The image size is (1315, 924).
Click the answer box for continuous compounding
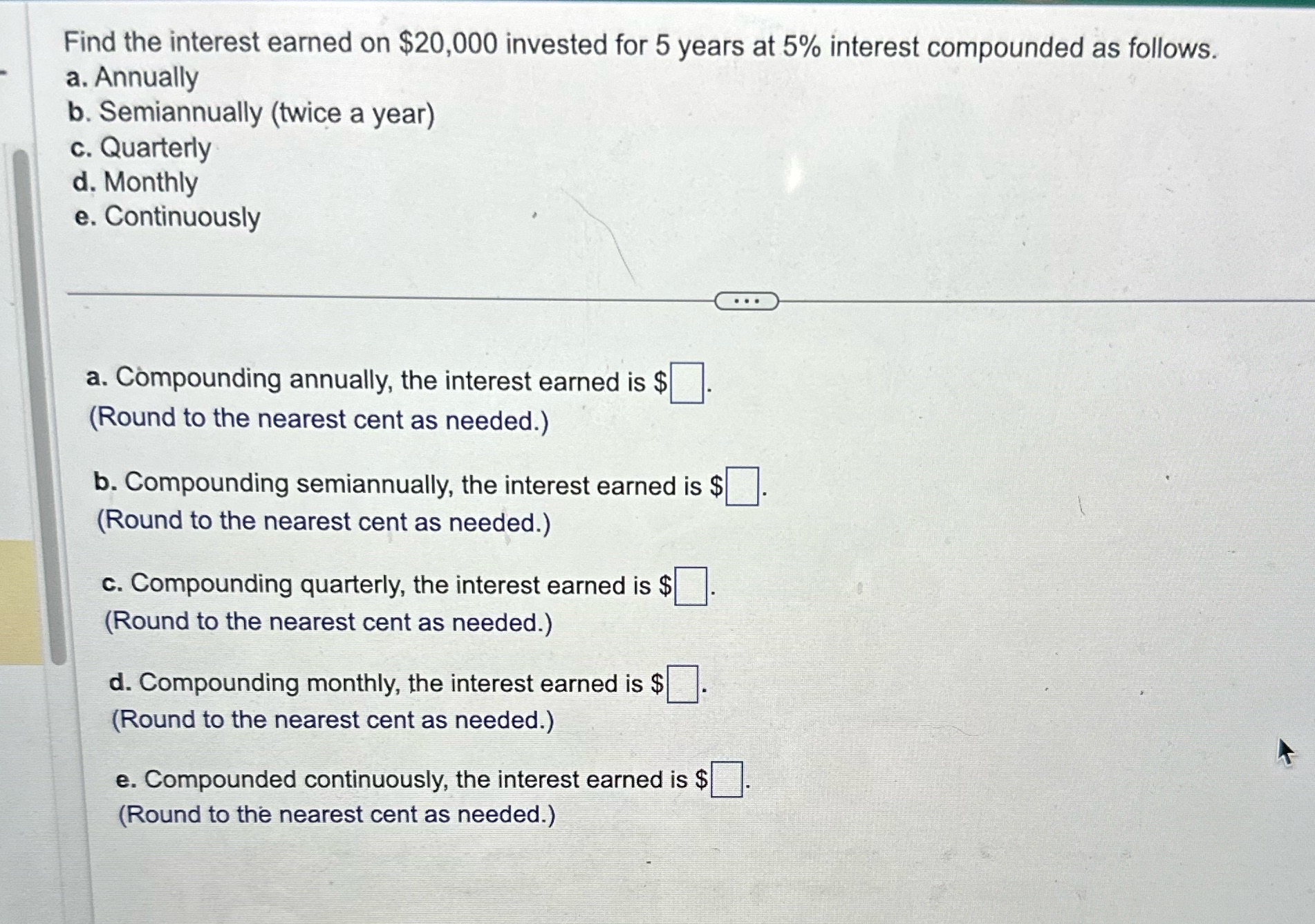[x=728, y=779]
